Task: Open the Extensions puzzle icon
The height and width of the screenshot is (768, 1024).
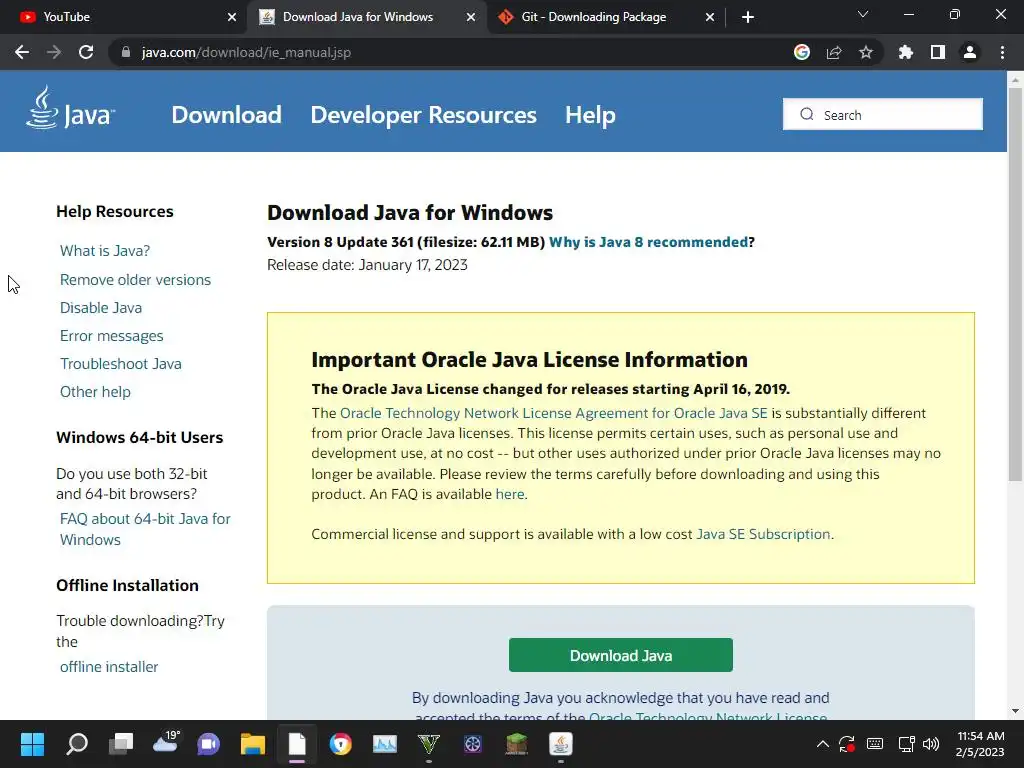Action: pyautogui.click(x=906, y=52)
